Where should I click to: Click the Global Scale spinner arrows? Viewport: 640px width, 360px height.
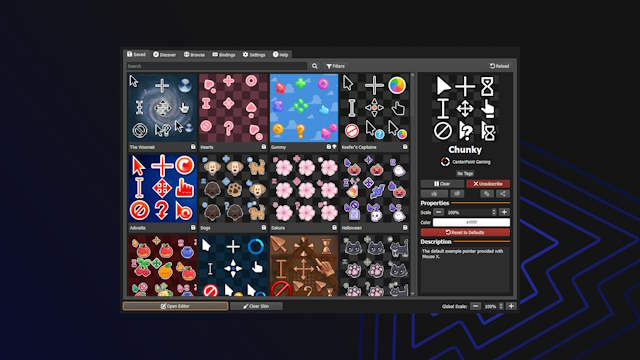click(x=501, y=306)
